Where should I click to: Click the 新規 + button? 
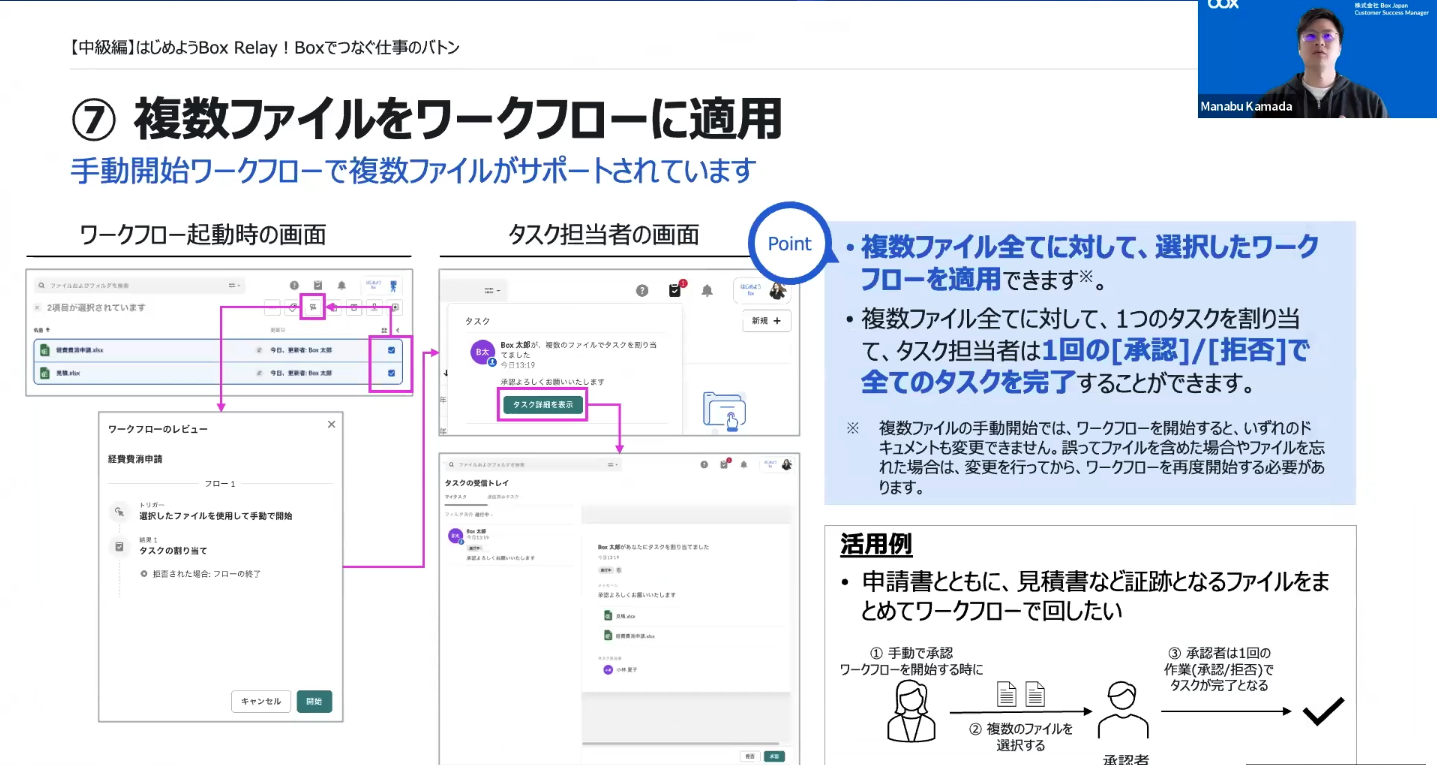[767, 321]
